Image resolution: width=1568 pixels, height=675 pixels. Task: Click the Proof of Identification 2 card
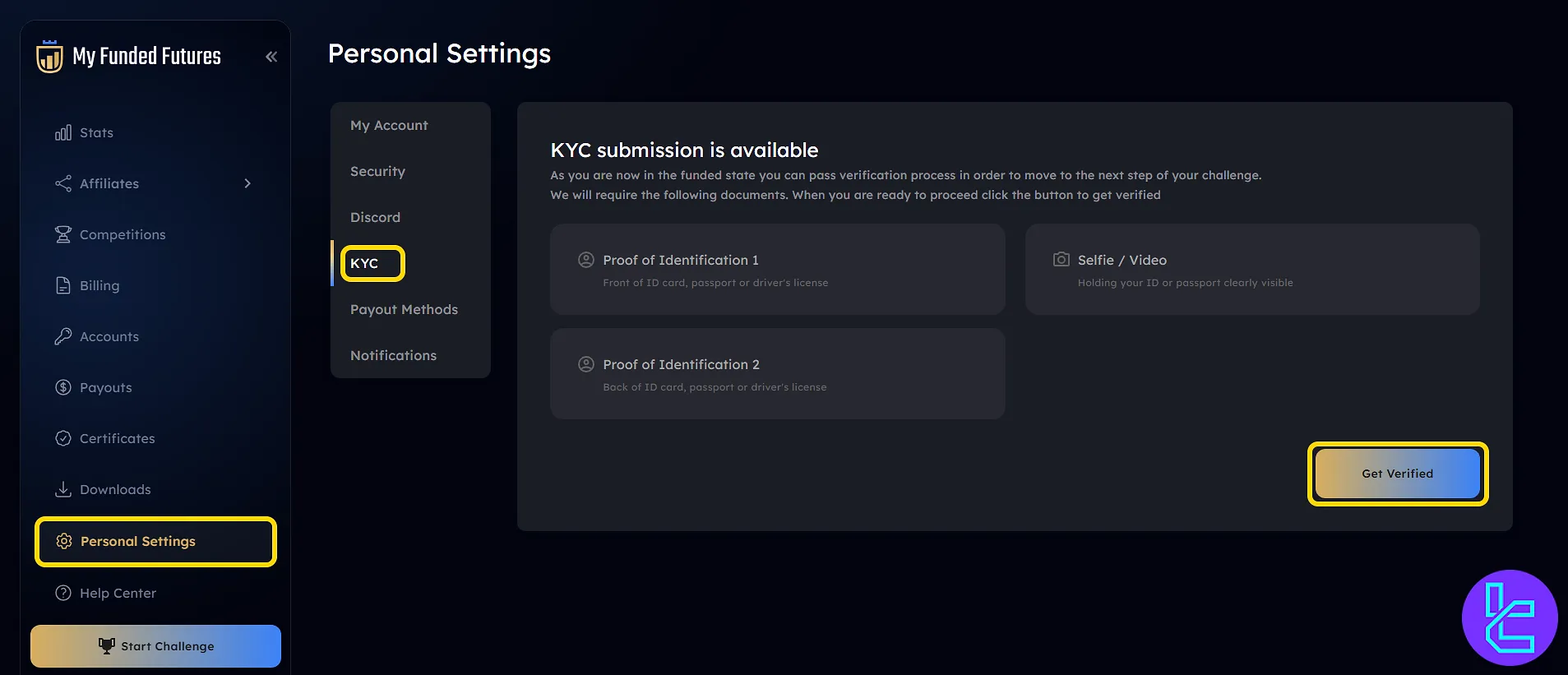[777, 374]
